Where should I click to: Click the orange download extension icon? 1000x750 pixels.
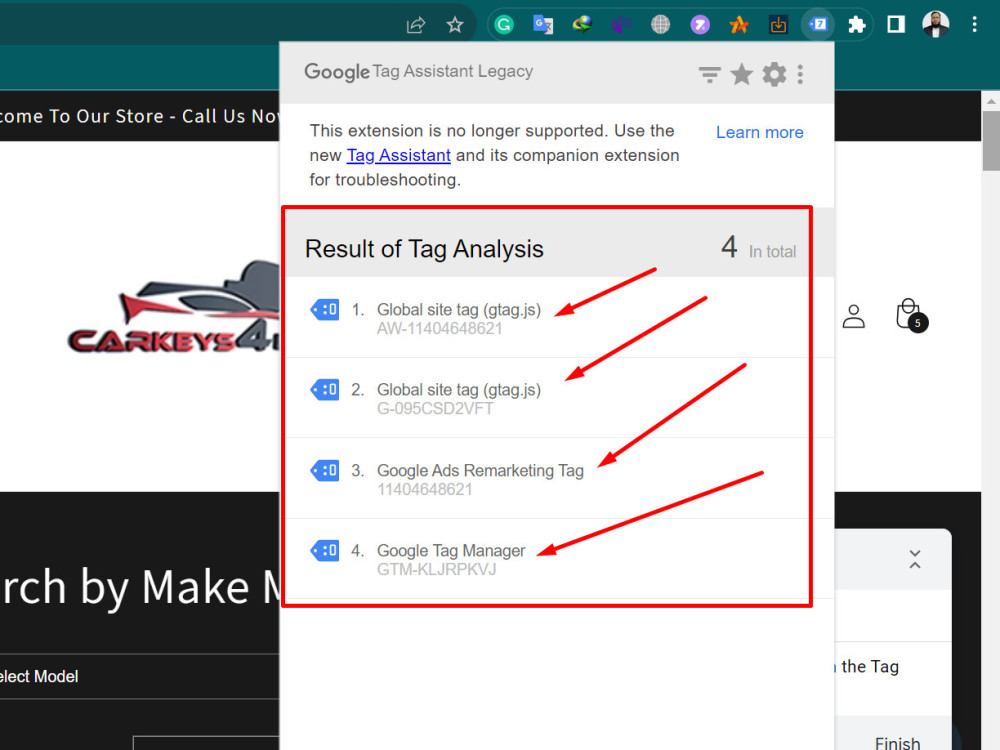tap(778, 25)
